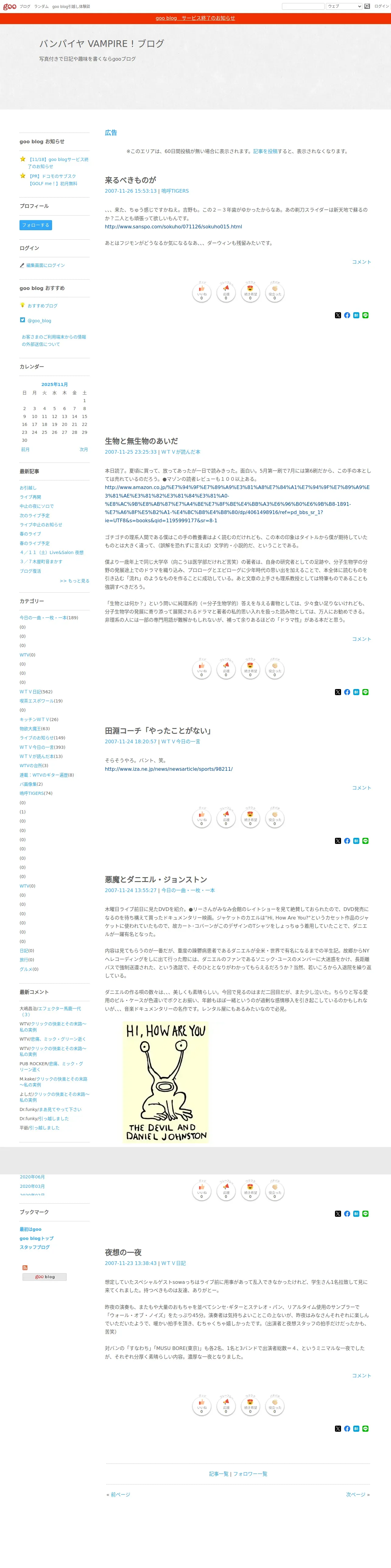Open the ランダム item in top bar
The height and width of the screenshot is (1568, 391).
[41, 7]
